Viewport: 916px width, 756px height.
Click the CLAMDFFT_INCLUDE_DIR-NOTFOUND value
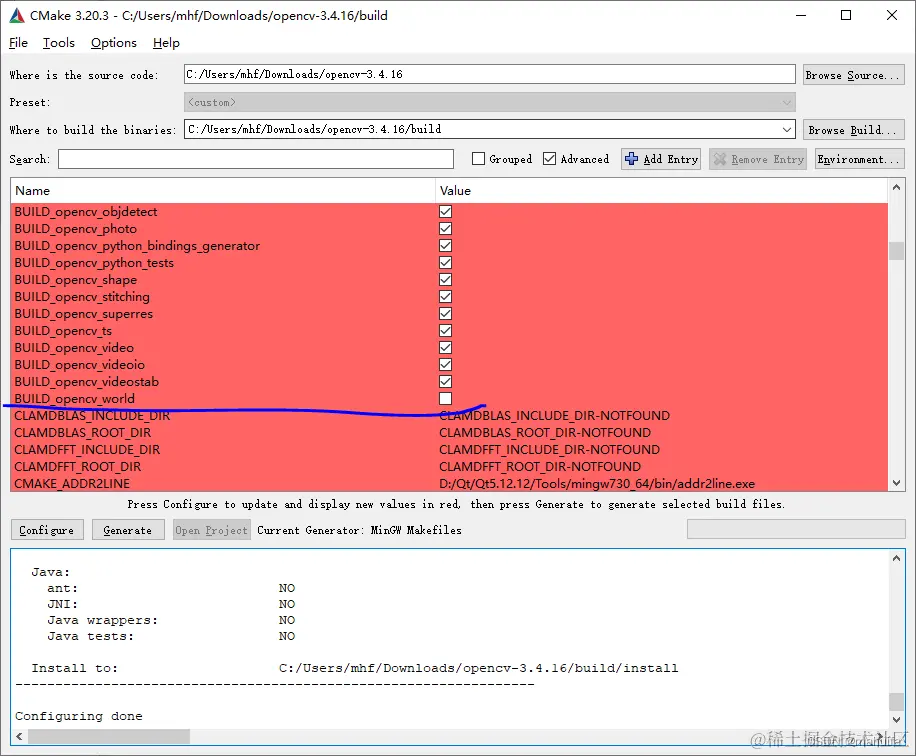(x=550, y=449)
